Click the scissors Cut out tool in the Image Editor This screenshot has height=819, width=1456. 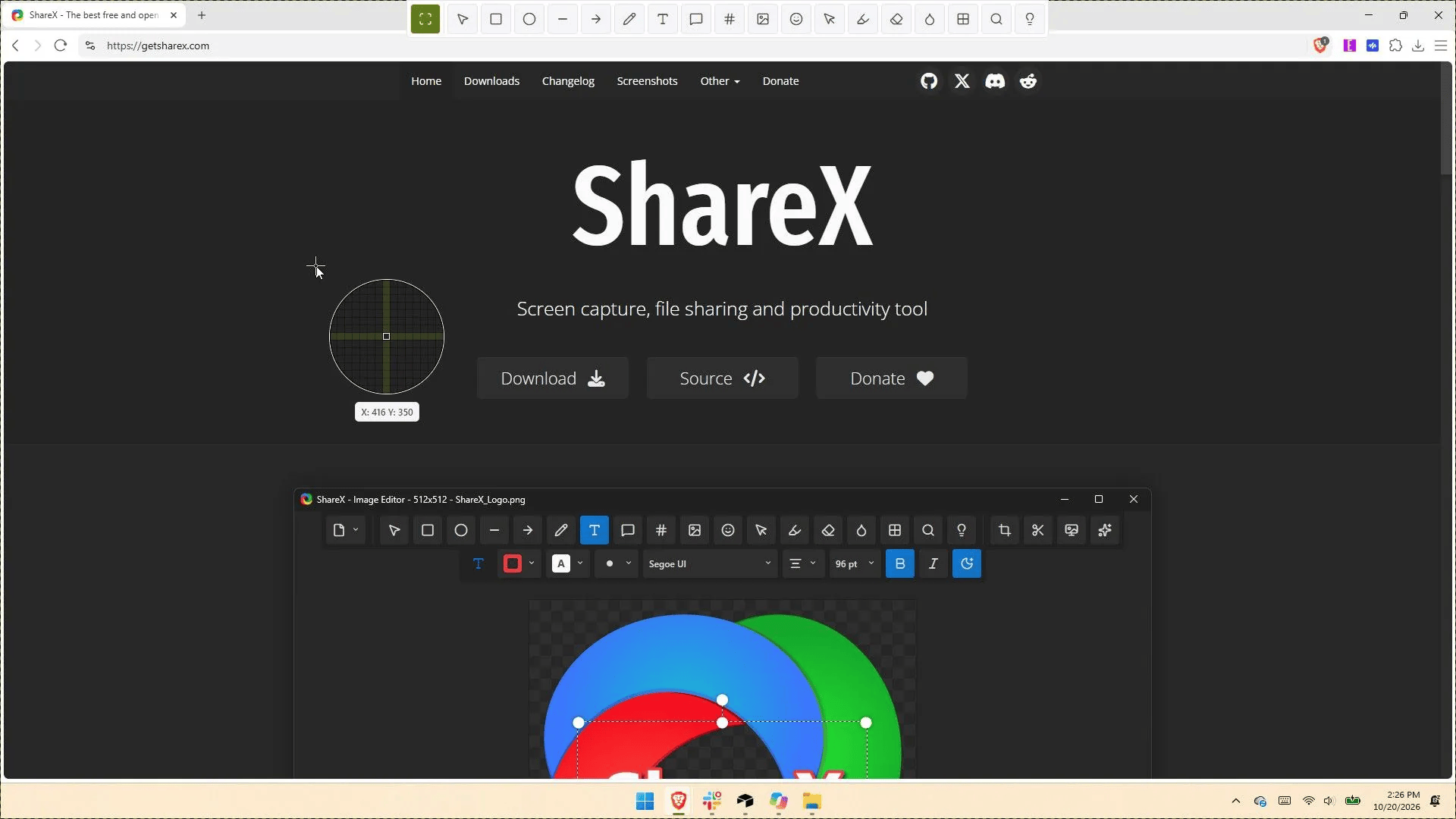1038,530
